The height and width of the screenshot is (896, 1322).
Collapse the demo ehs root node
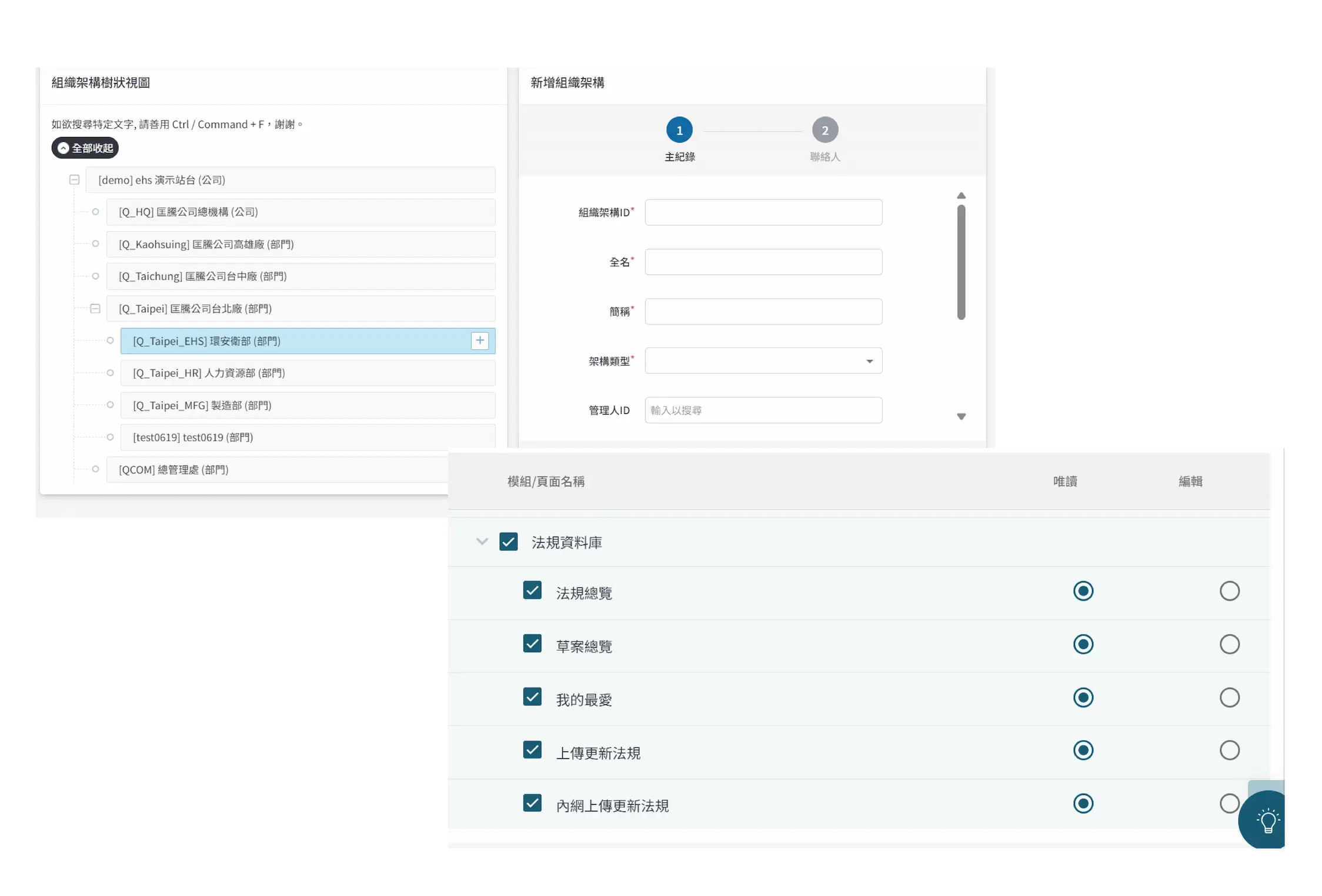pyautogui.click(x=75, y=180)
